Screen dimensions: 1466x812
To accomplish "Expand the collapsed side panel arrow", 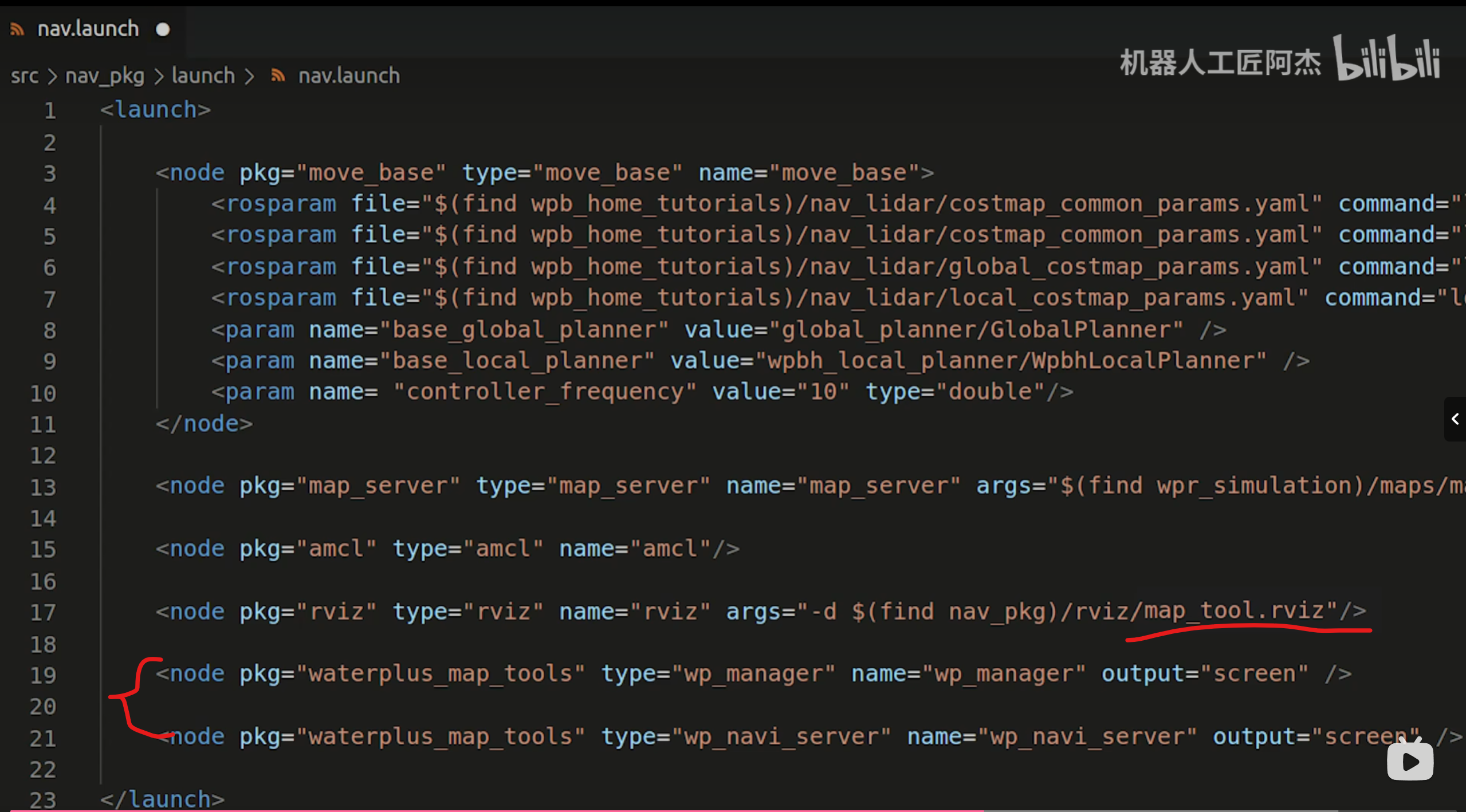I will click(x=1455, y=419).
